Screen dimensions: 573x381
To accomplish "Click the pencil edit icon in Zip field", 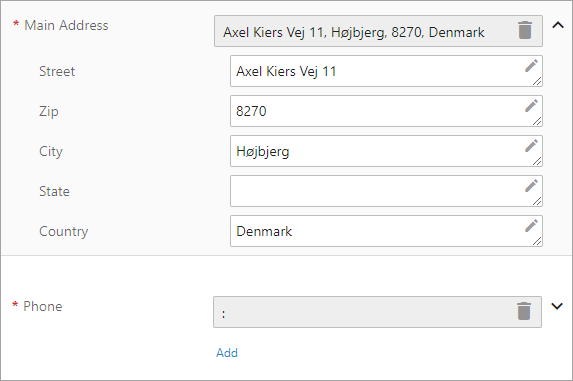I will 531,106.
